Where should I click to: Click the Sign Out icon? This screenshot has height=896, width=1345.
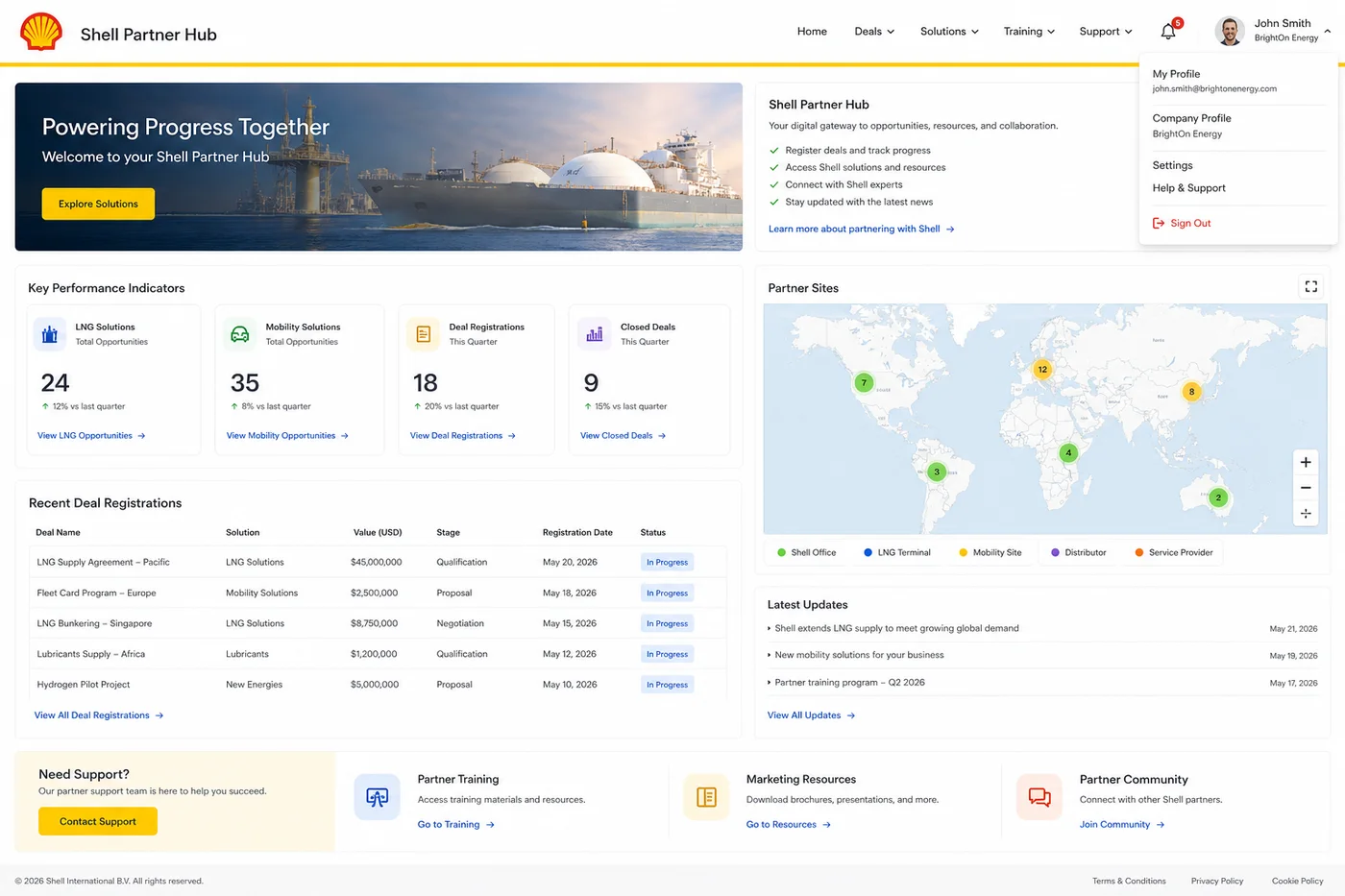(1158, 223)
